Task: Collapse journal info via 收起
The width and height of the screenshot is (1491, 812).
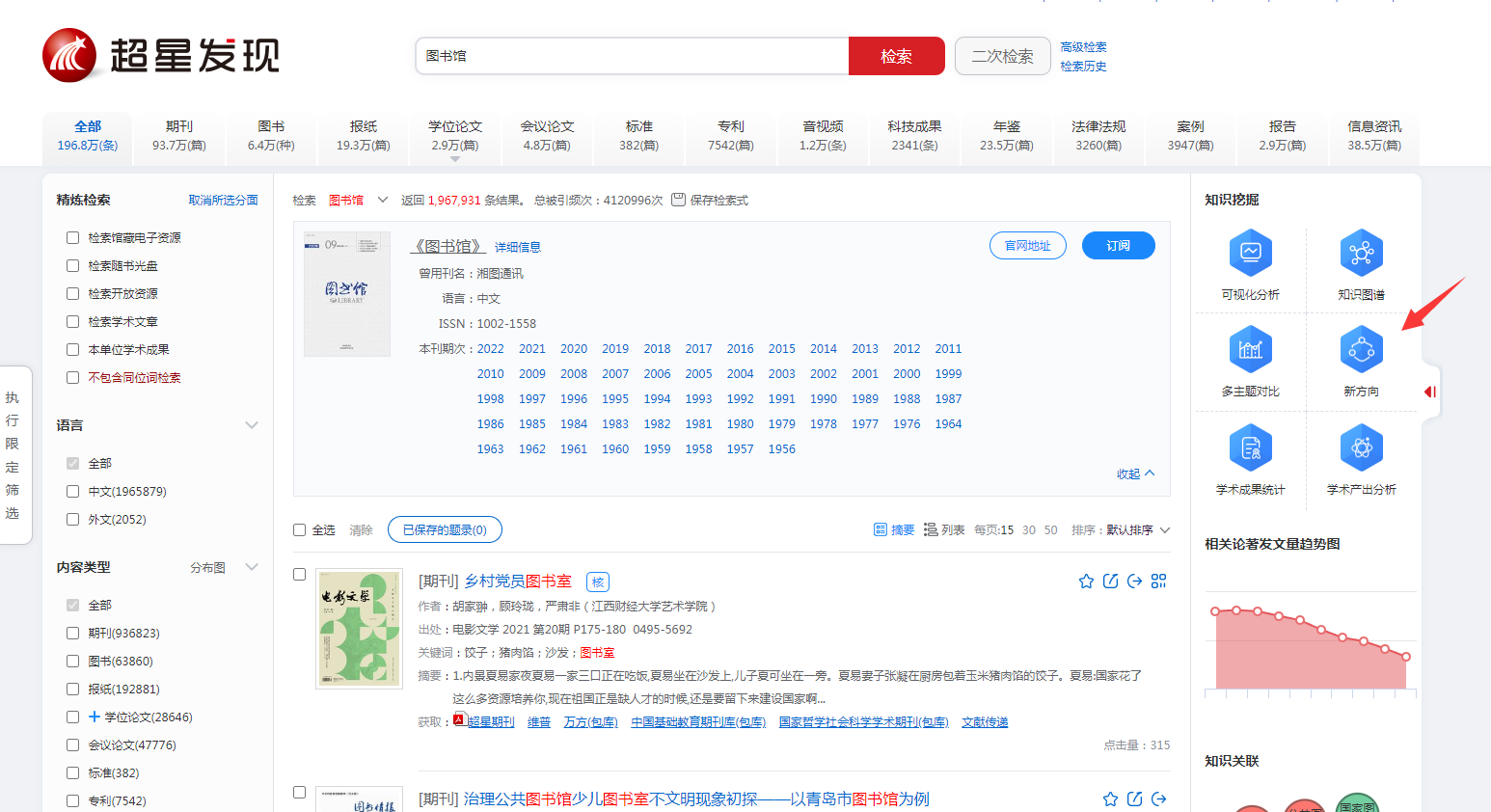Action: [1135, 474]
